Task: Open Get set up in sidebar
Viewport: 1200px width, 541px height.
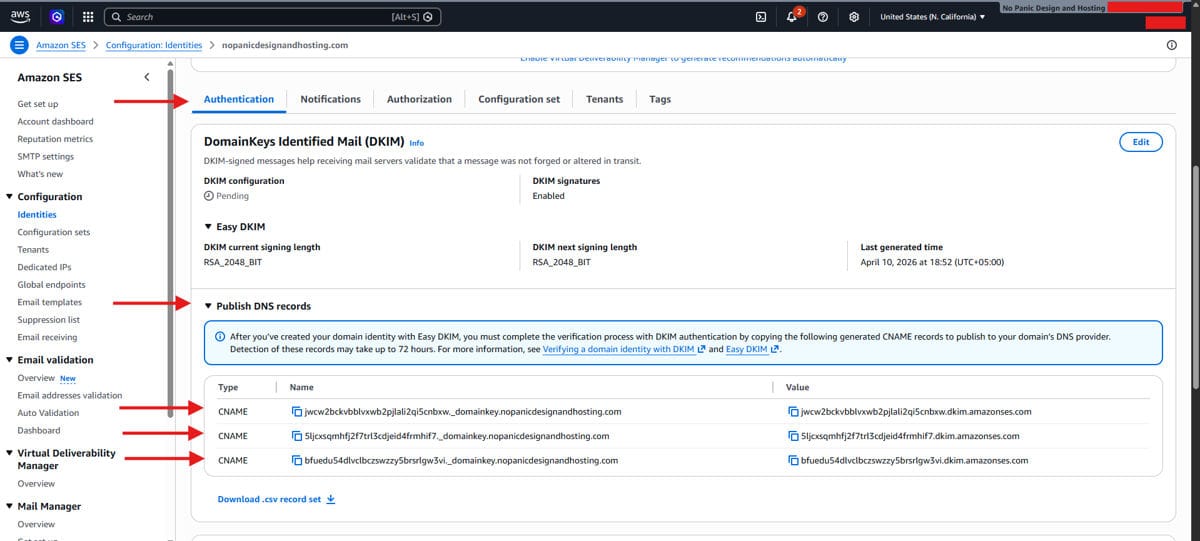Action: pyautogui.click(x=38, y=104)
